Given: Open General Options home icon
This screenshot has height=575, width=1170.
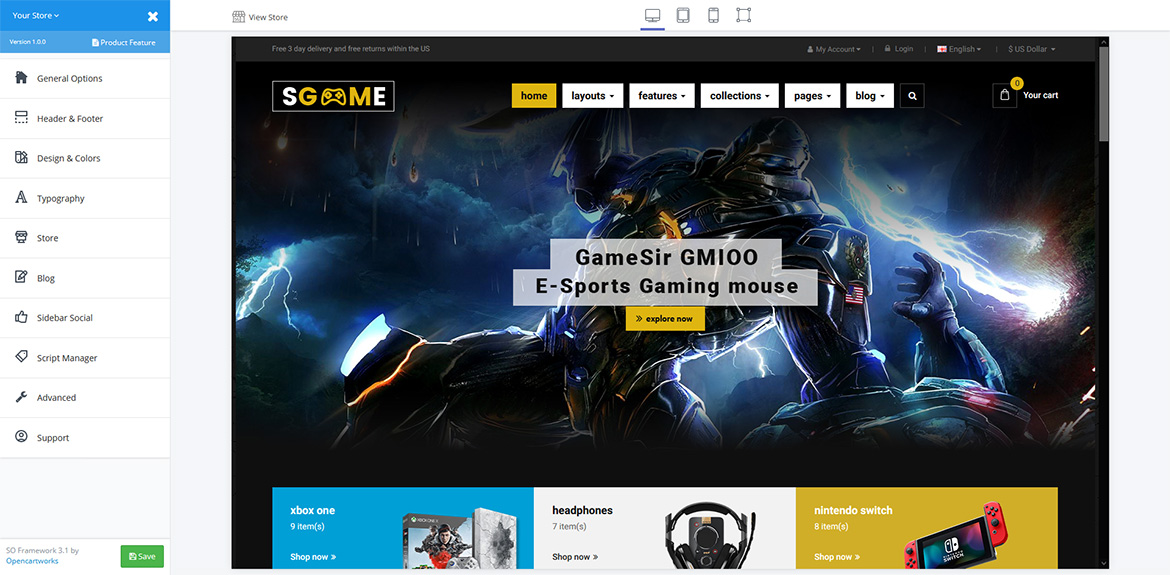Looking at the screenshot, I should [22, 78].
